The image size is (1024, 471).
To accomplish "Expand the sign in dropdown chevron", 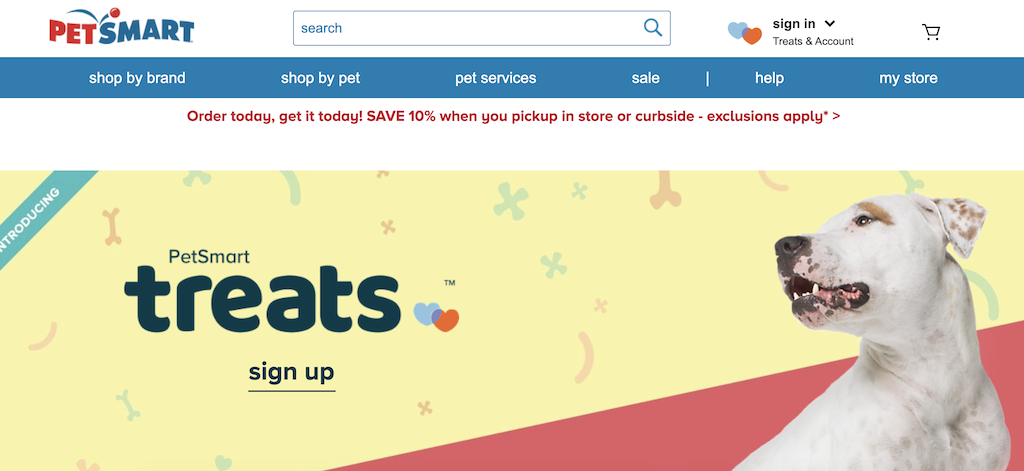I will click(829, 24).
